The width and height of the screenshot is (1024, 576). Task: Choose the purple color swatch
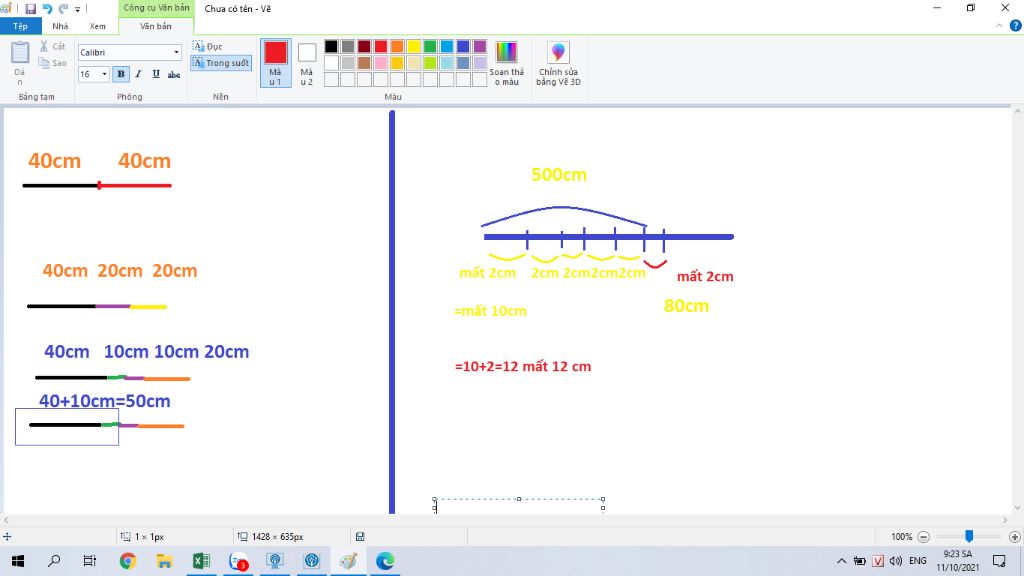point(479,46)
